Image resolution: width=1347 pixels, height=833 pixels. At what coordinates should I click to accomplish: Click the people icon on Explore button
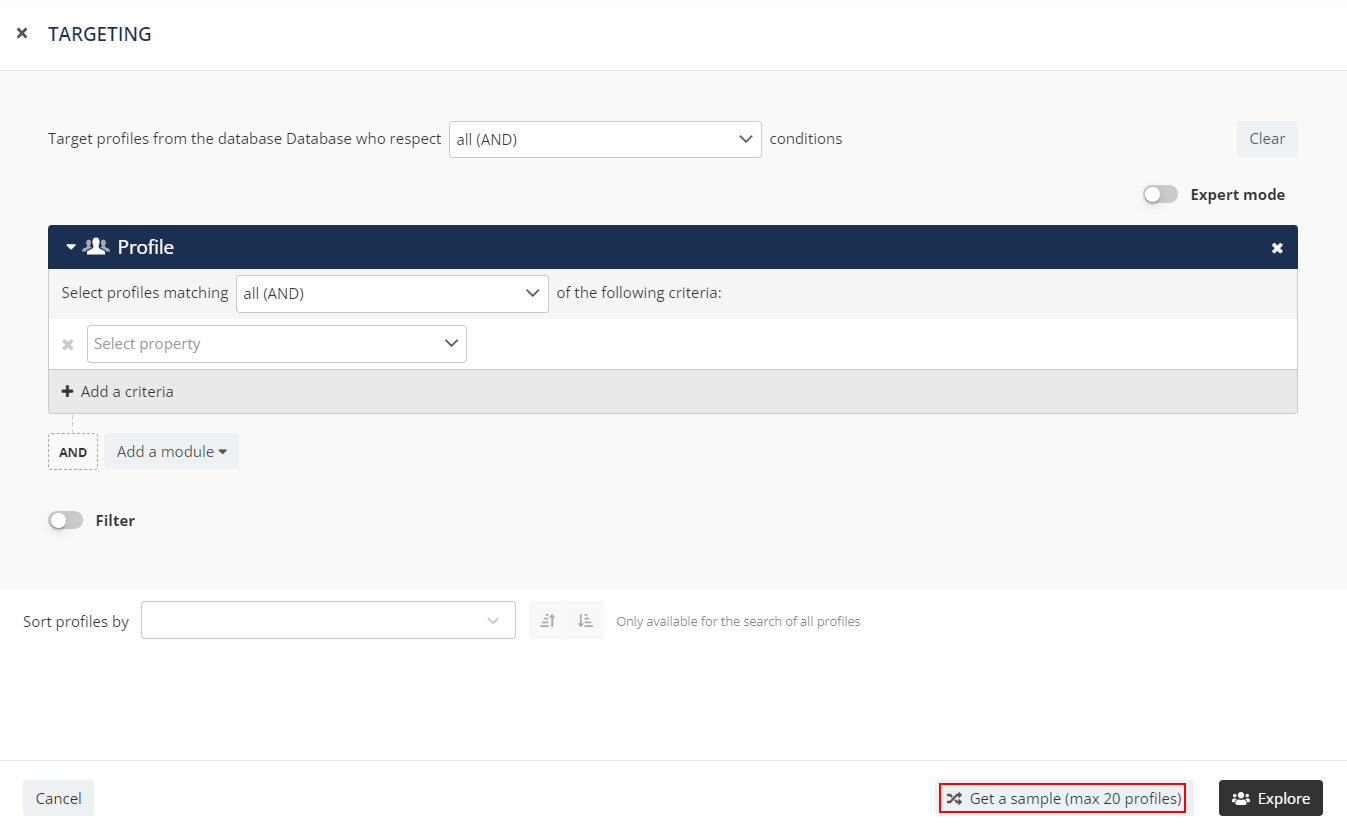(x=1241, y=798)
